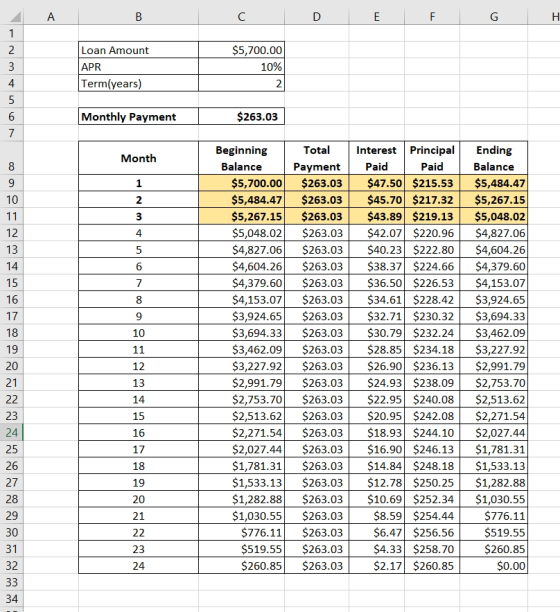Image resolution: width=560 pixels, height=612 pixels.
Task: Select interest paid $4.33 cell
Action: pyautogui.click(x=377, y=549)
